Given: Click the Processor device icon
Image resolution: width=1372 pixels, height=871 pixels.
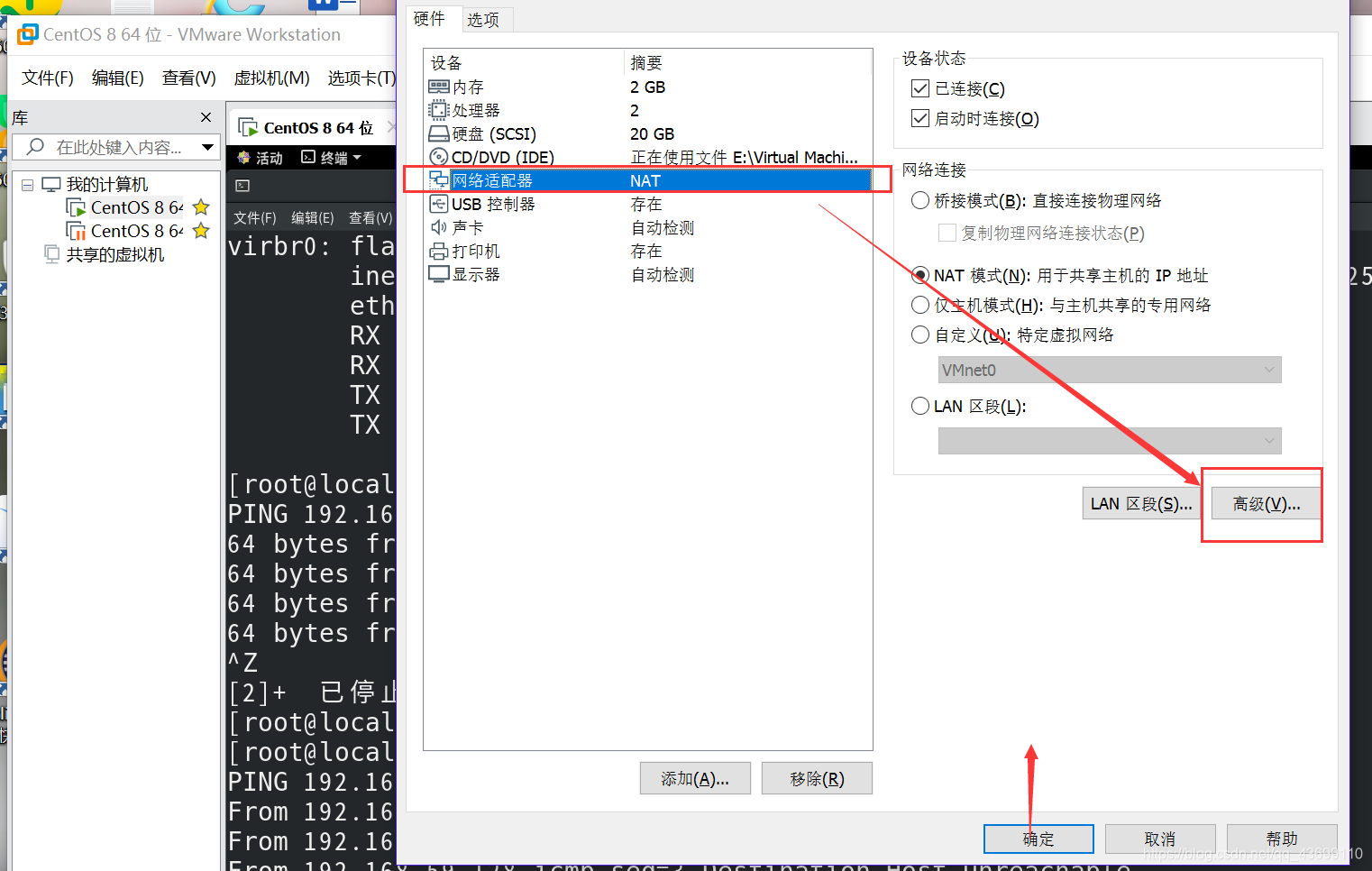Looking at the screenshot, I should tap(439, 110).
